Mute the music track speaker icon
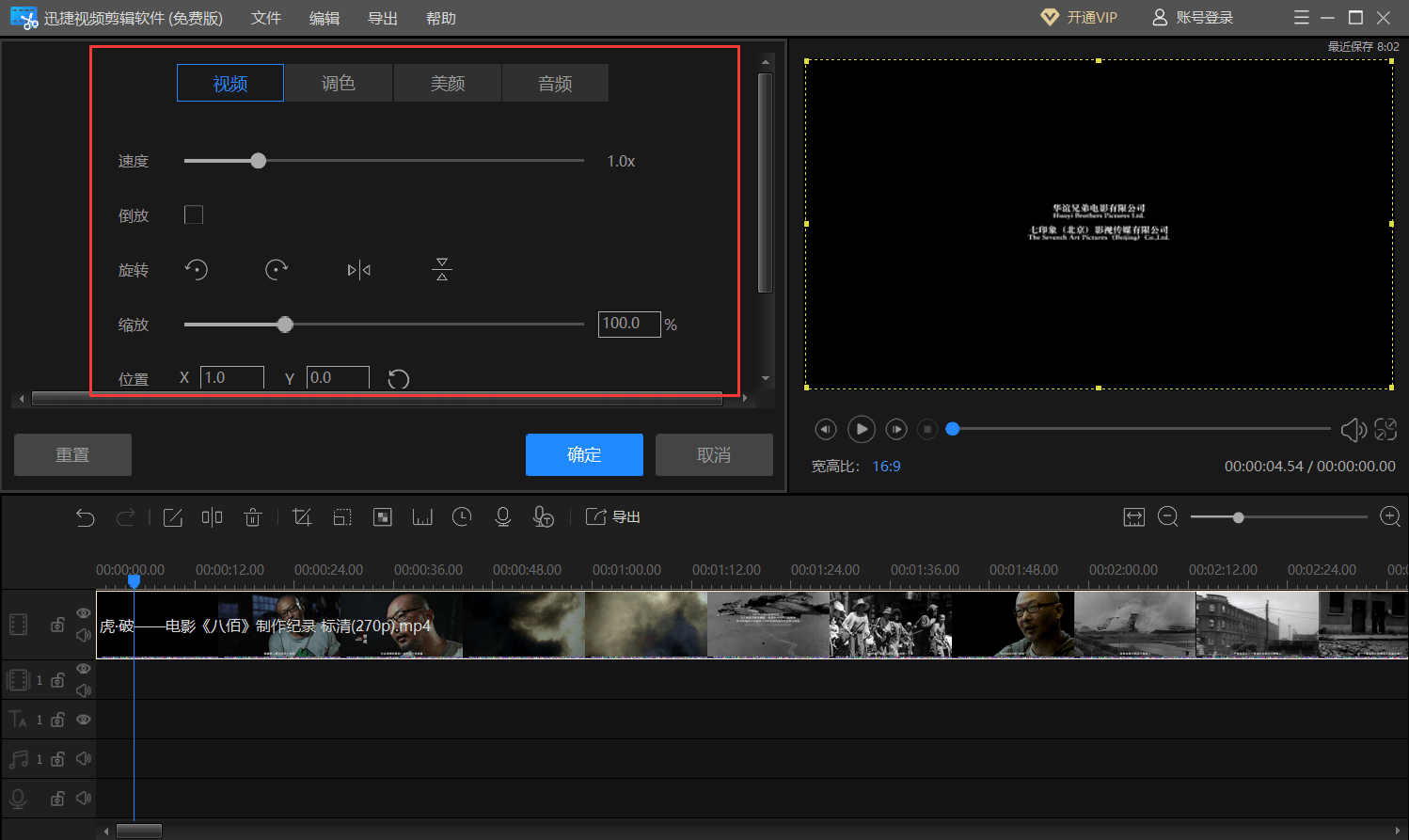 click(84, 759)
